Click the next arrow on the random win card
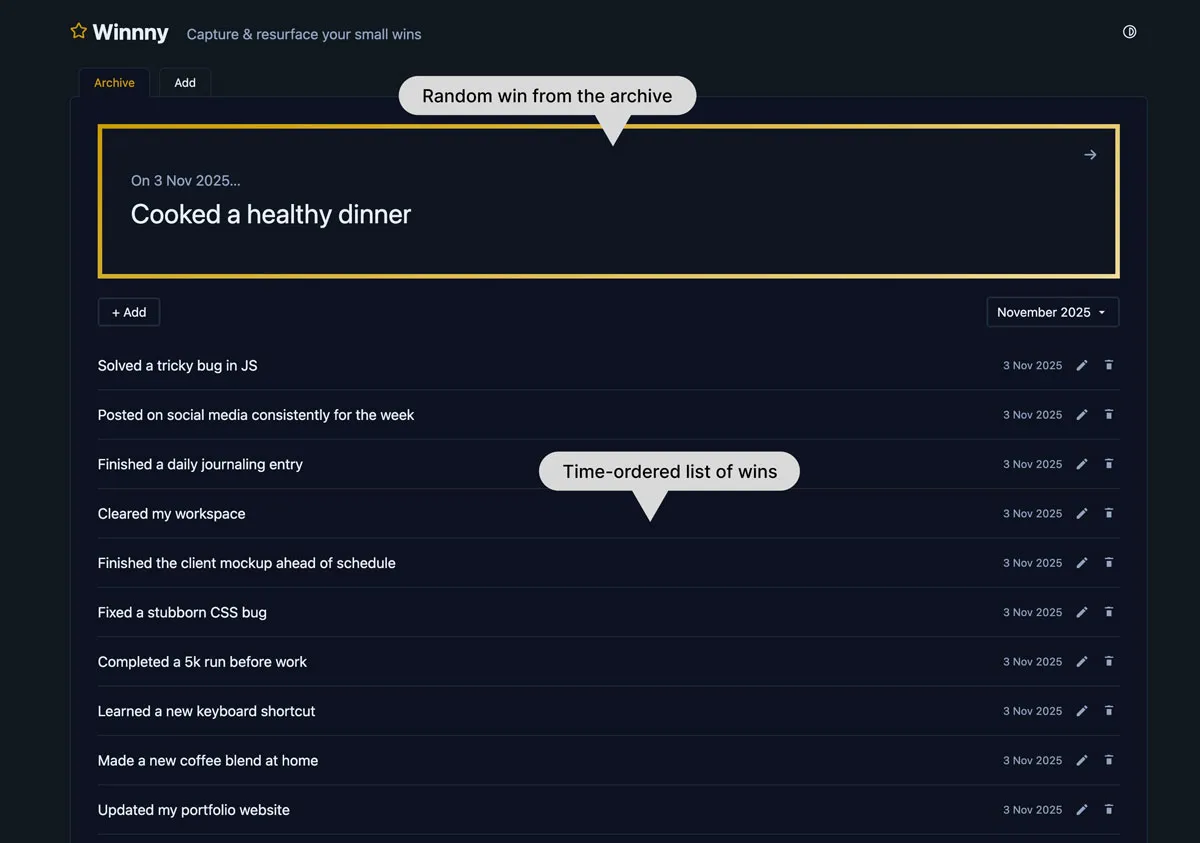This screenshot has width=1200, height=843. coord(1090,154)
